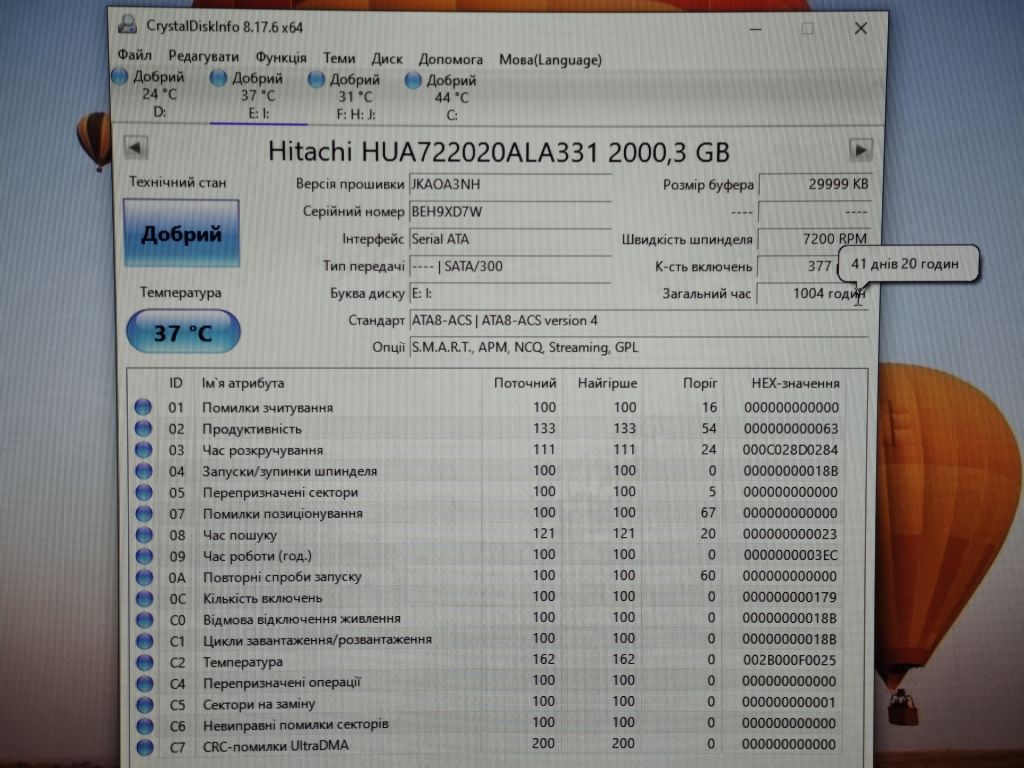The height and width of the screenshot is (768, 1024).
Task: Click the Технічний стан label
Action: [x=178, y=182]
